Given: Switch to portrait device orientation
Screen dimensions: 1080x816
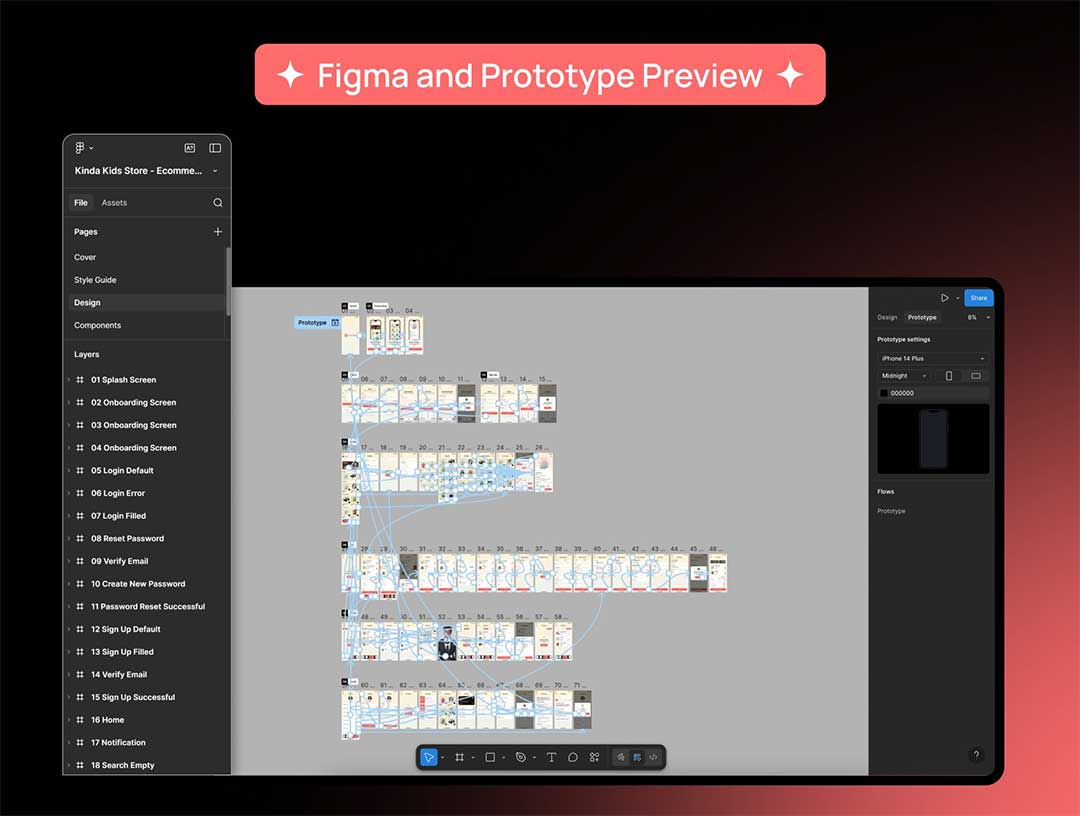Looking at the screenshot, I should coord(948,376).
